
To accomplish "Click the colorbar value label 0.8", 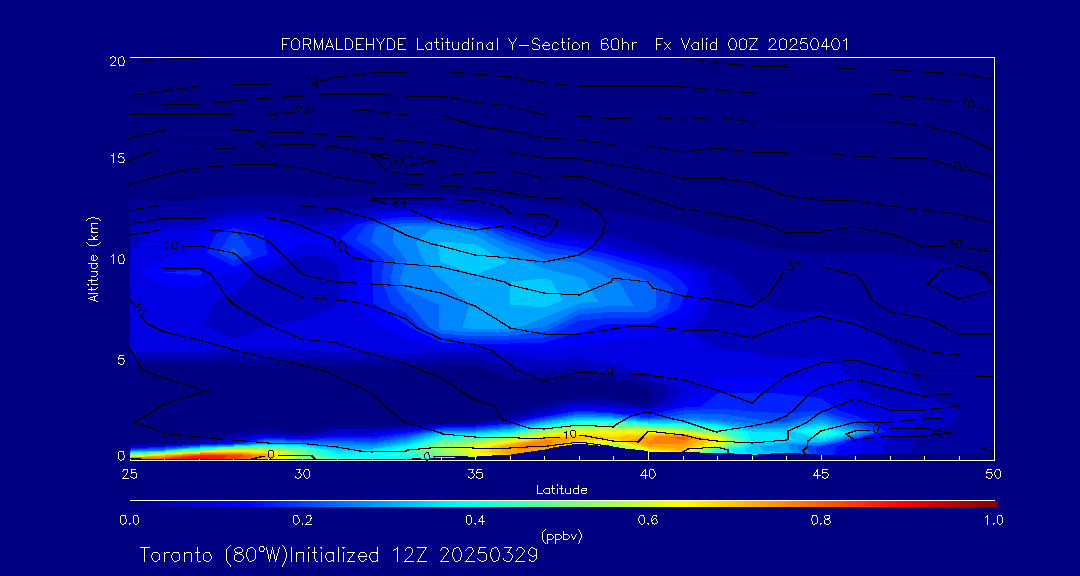I will pyautogui.click(x=822, y=520).
